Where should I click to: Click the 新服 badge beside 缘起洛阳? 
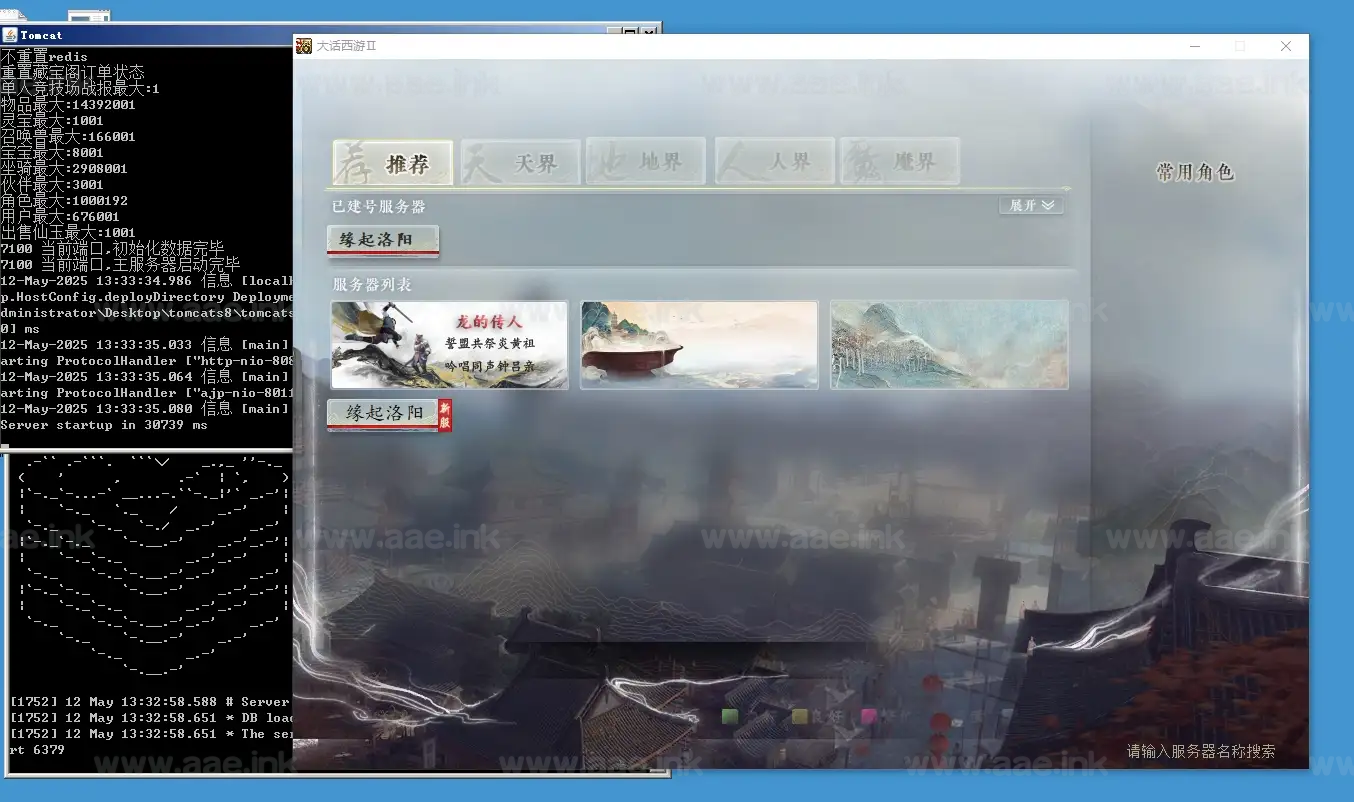click(446, 415)
